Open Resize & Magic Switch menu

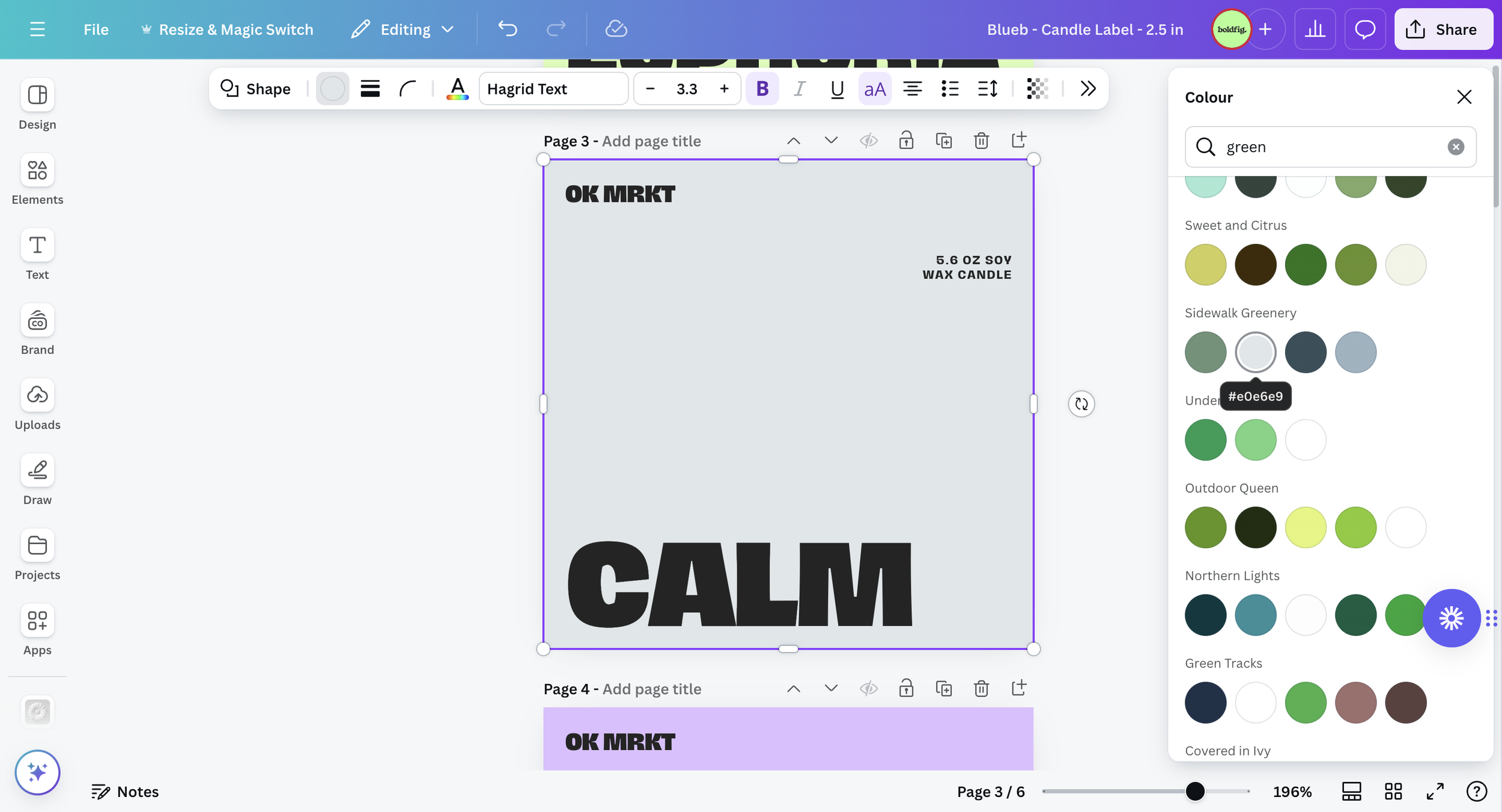[227, 29]
